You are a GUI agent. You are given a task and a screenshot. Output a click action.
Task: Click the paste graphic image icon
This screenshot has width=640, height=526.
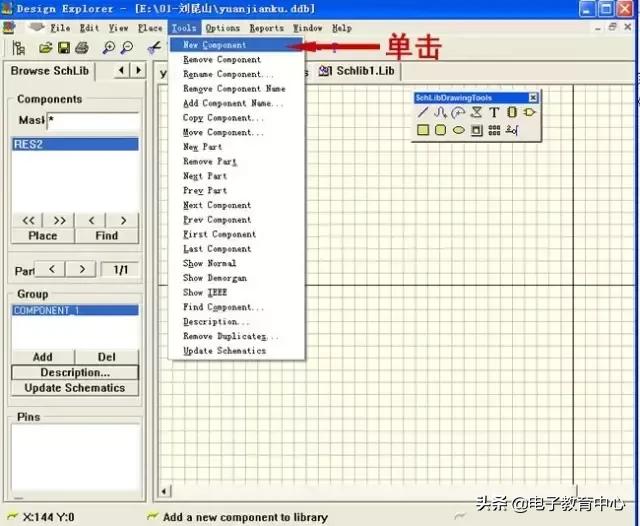pos(476,130)
